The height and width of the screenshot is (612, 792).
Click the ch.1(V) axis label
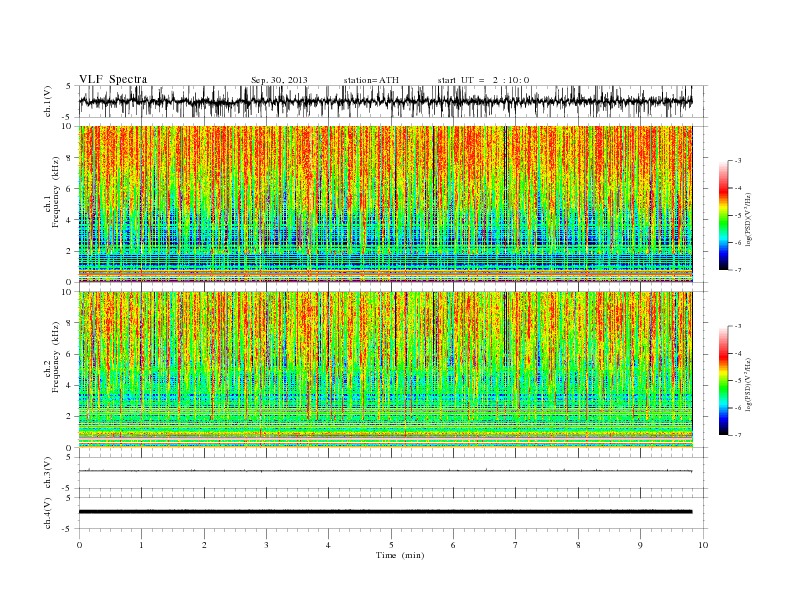point(48,101)
